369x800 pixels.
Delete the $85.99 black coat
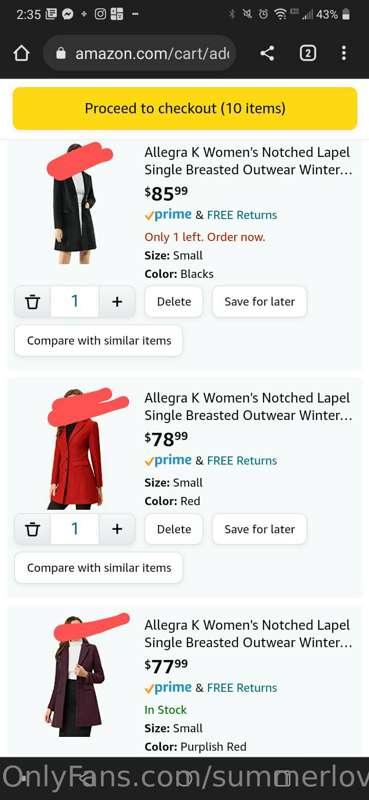[x=174, y=302]
